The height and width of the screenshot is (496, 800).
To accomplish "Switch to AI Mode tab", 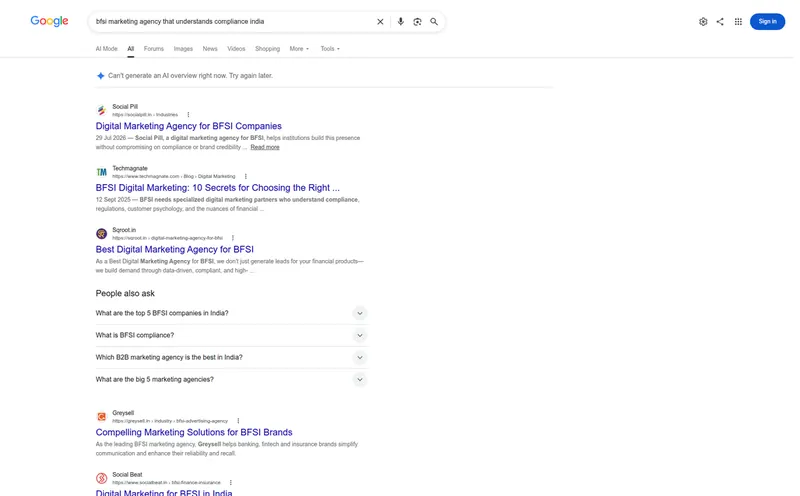I will (106, 49).
